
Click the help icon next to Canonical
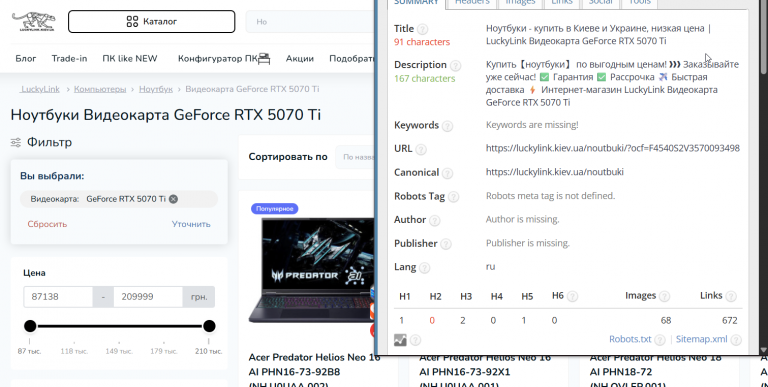(x=447, y=173)
